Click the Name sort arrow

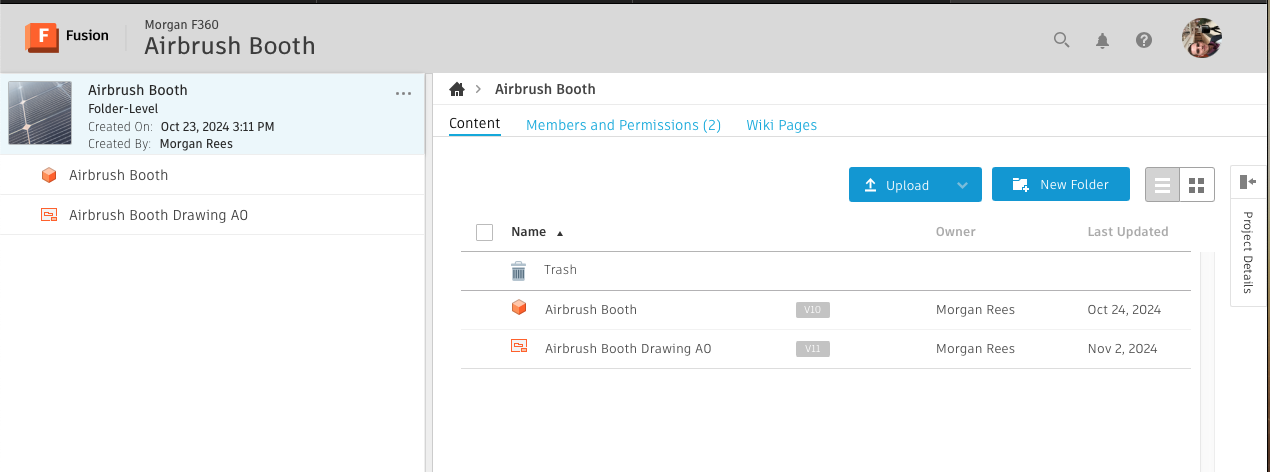click(560, 233)
